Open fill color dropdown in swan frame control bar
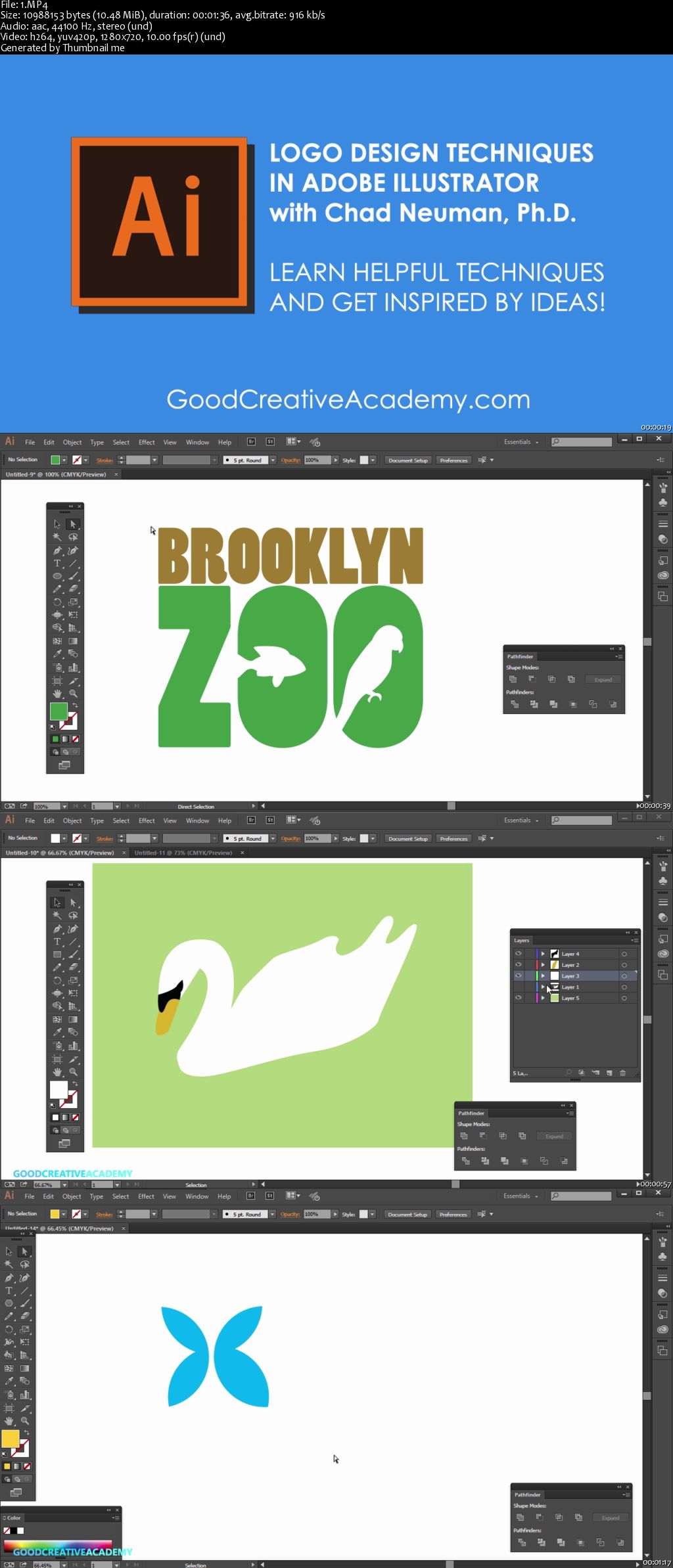 point(64,839)
